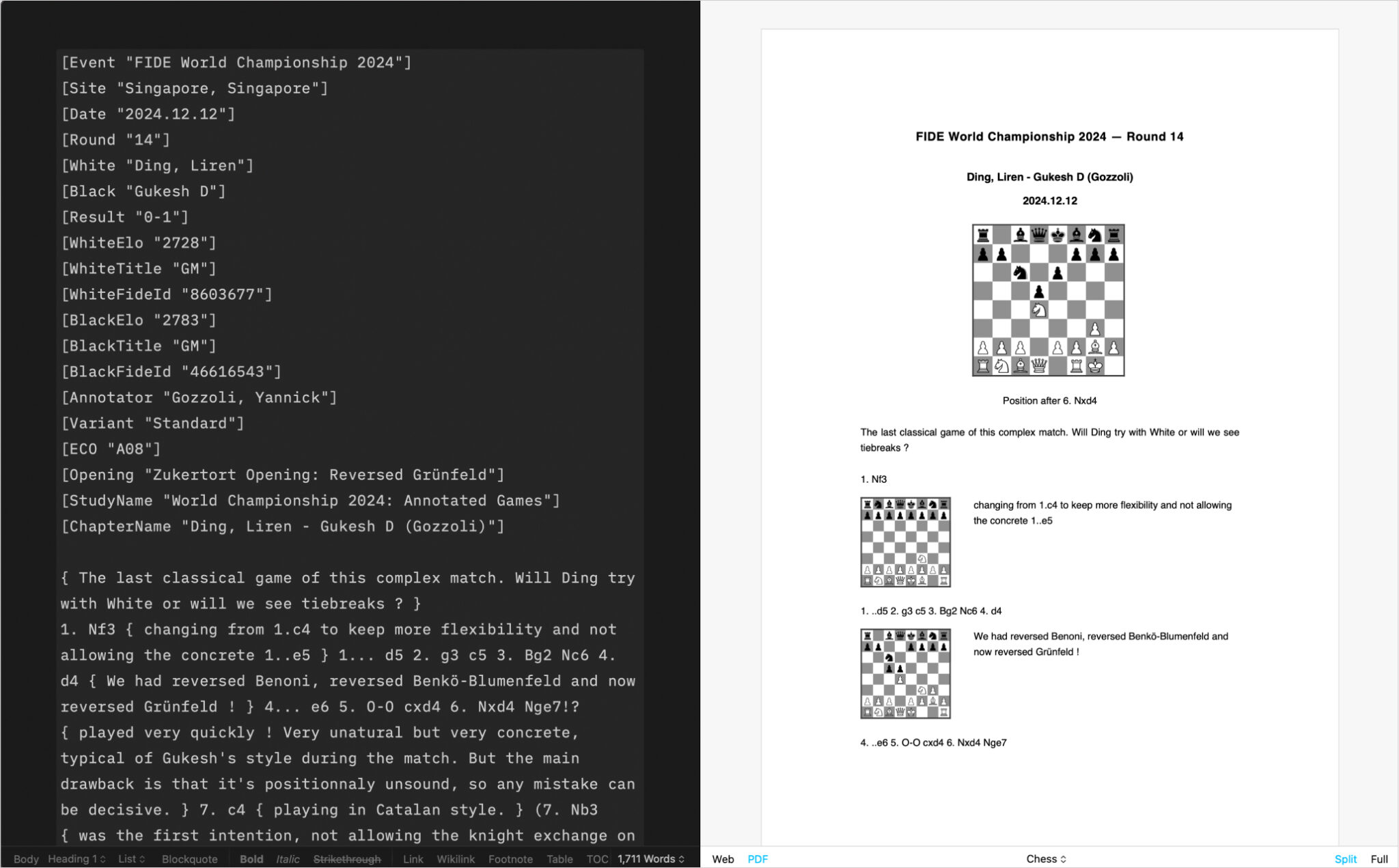
Task: Insert a Footnote
Action: pos(511,859)
